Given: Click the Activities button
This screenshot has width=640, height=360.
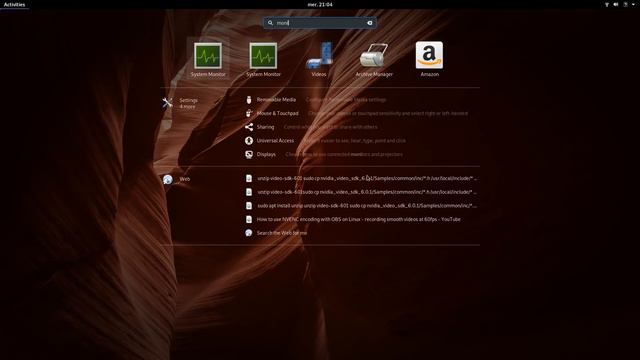Looking at the screenshot, I should pos(14,4).
